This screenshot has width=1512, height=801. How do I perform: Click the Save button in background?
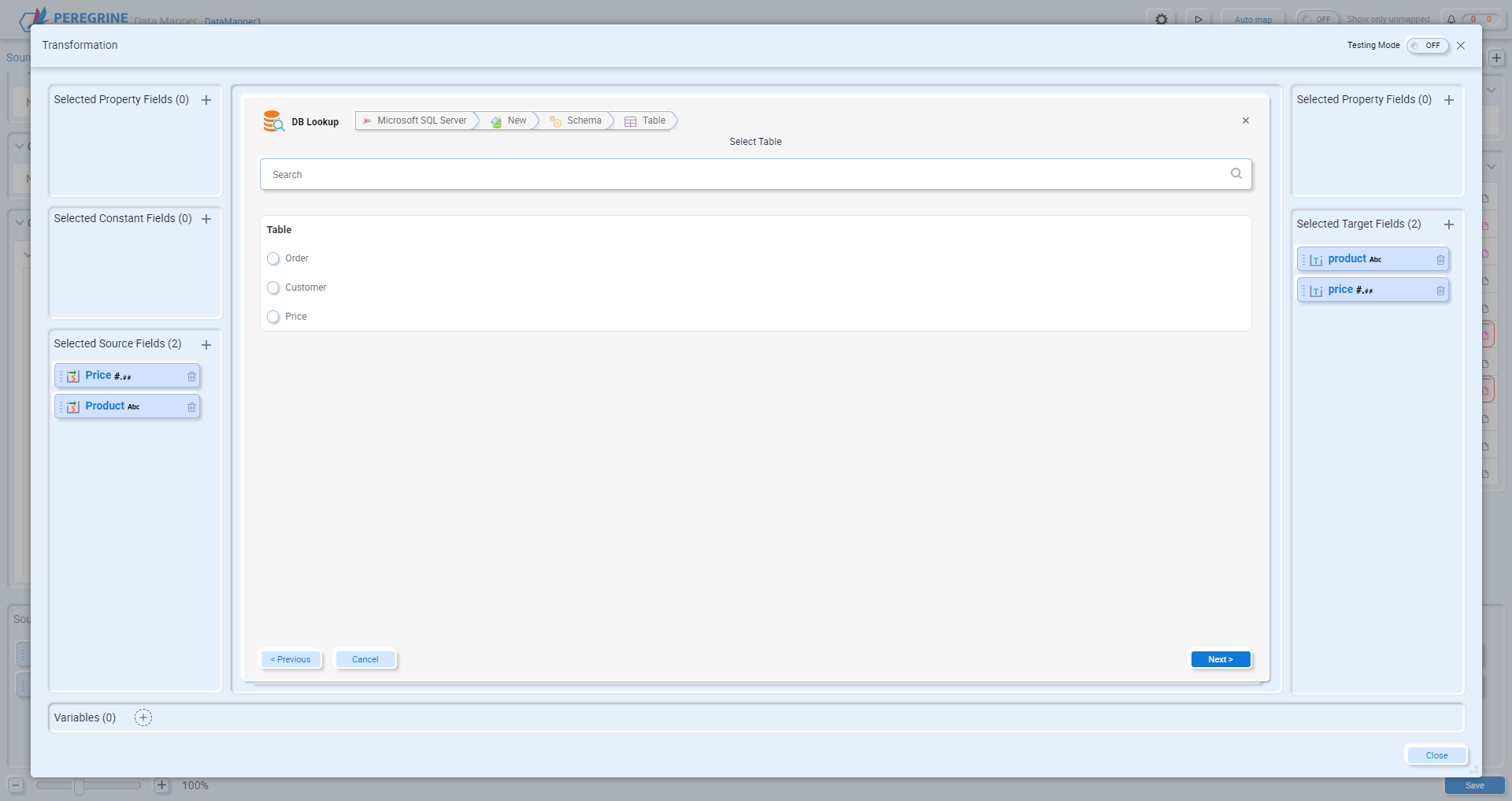(x=1474, y=785)
